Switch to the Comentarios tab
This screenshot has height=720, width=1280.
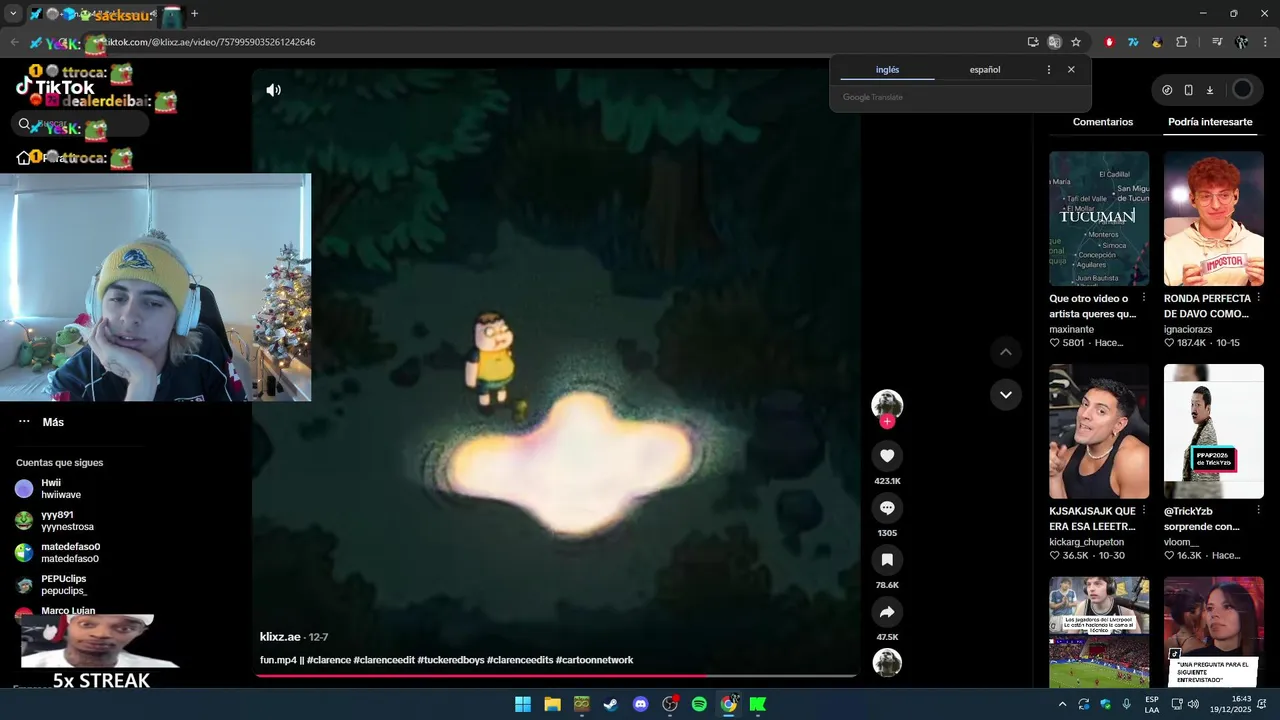pyautogui.click(x=1103, y=122)
